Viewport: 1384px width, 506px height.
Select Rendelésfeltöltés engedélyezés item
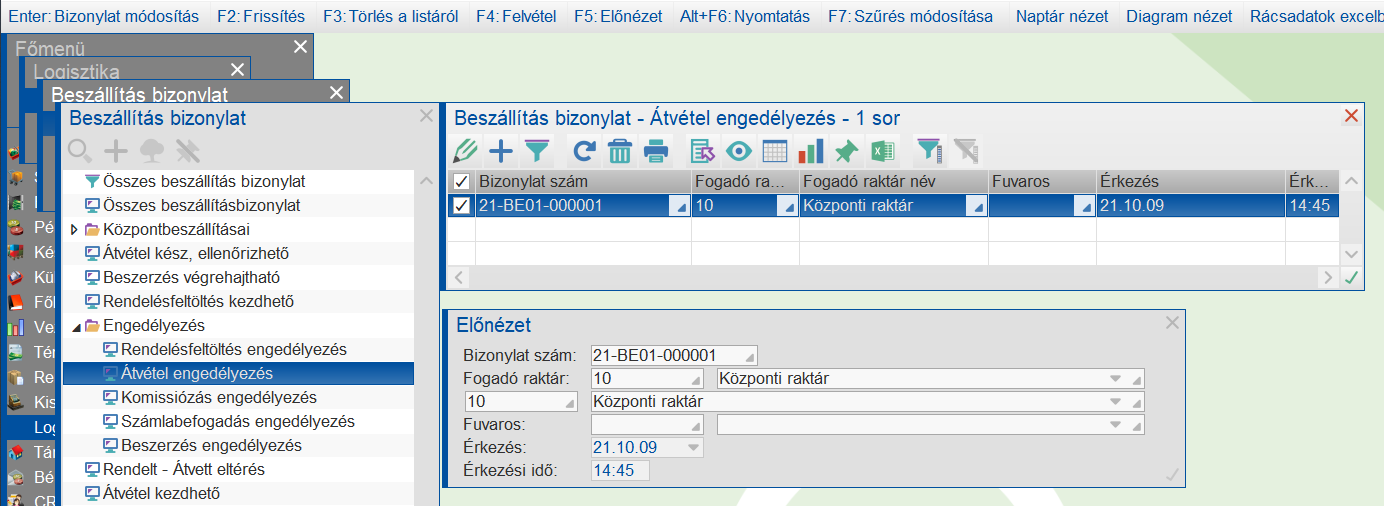tap(234, 350)
